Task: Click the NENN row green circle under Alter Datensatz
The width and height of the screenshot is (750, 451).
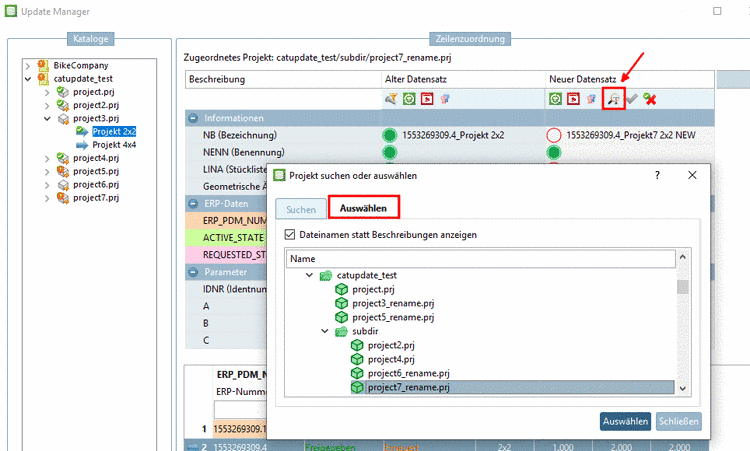Action: point(390,153)
